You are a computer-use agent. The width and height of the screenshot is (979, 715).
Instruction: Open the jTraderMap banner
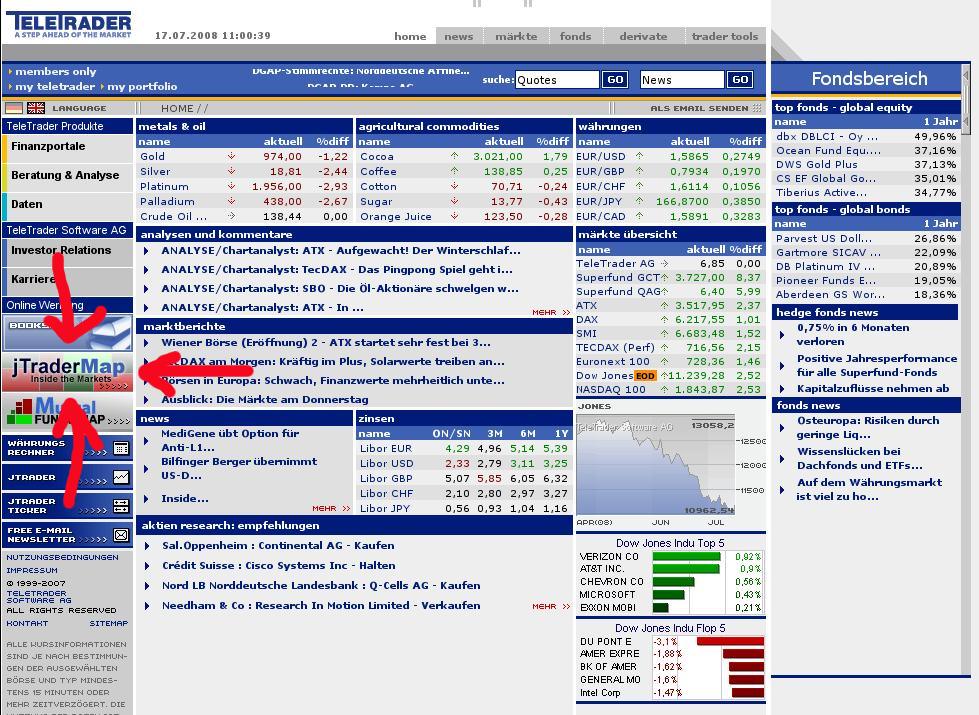[67, 372]
